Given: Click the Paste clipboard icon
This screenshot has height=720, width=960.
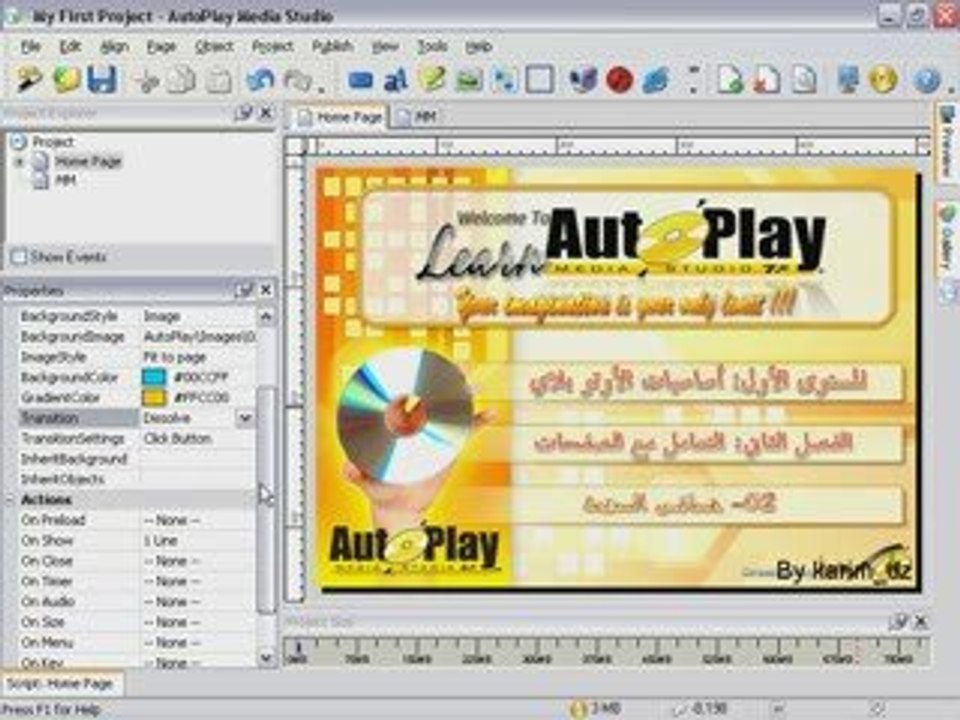Looking at the screenshot, I should tap(219, 80).
